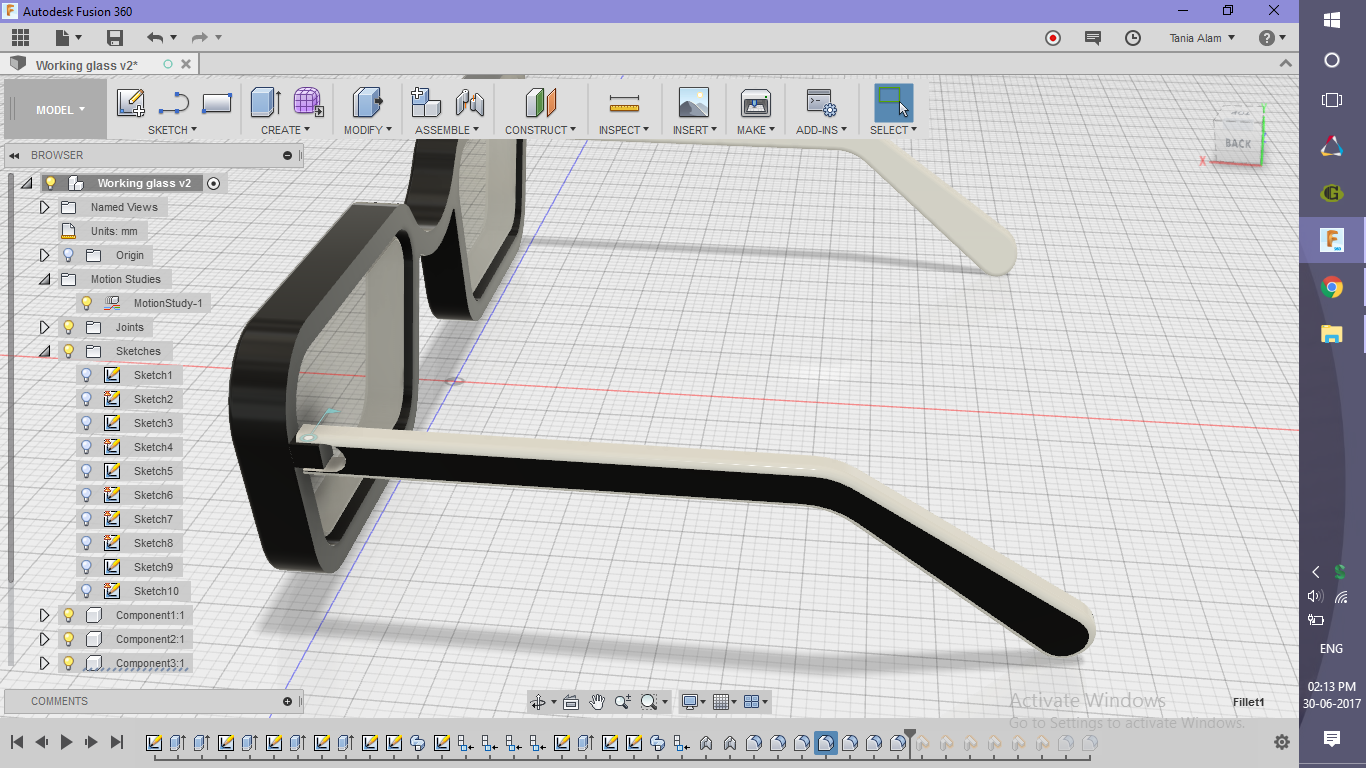Click the Make 3D Print icon
Screen dimensions: 1366x768
coord(755,102)
